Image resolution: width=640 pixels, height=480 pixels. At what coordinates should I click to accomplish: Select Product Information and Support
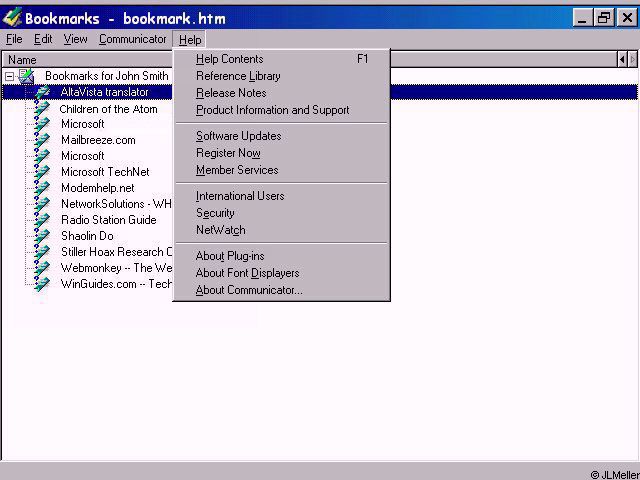282,110
